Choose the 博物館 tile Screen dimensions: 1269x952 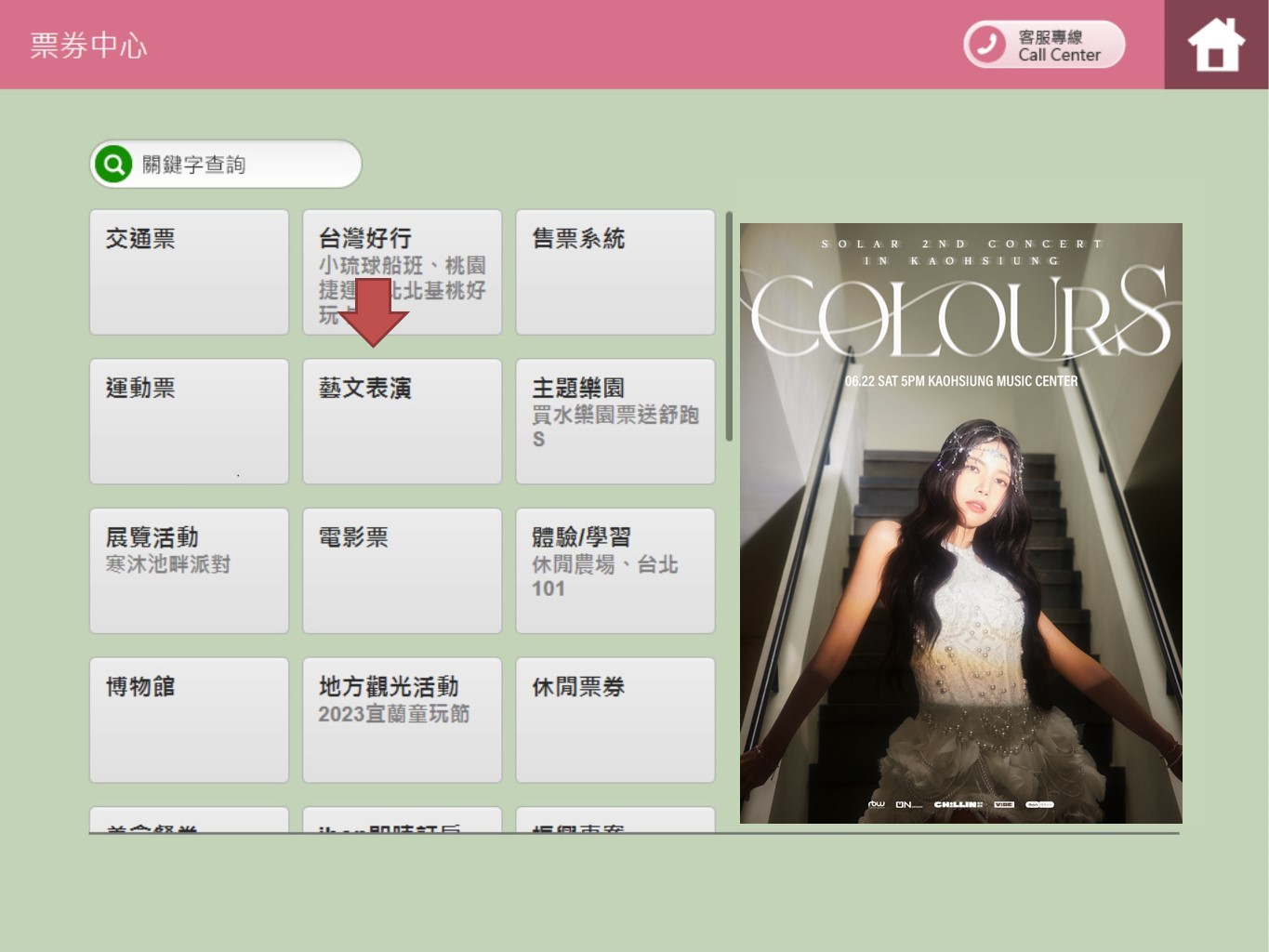coord(190,721)
